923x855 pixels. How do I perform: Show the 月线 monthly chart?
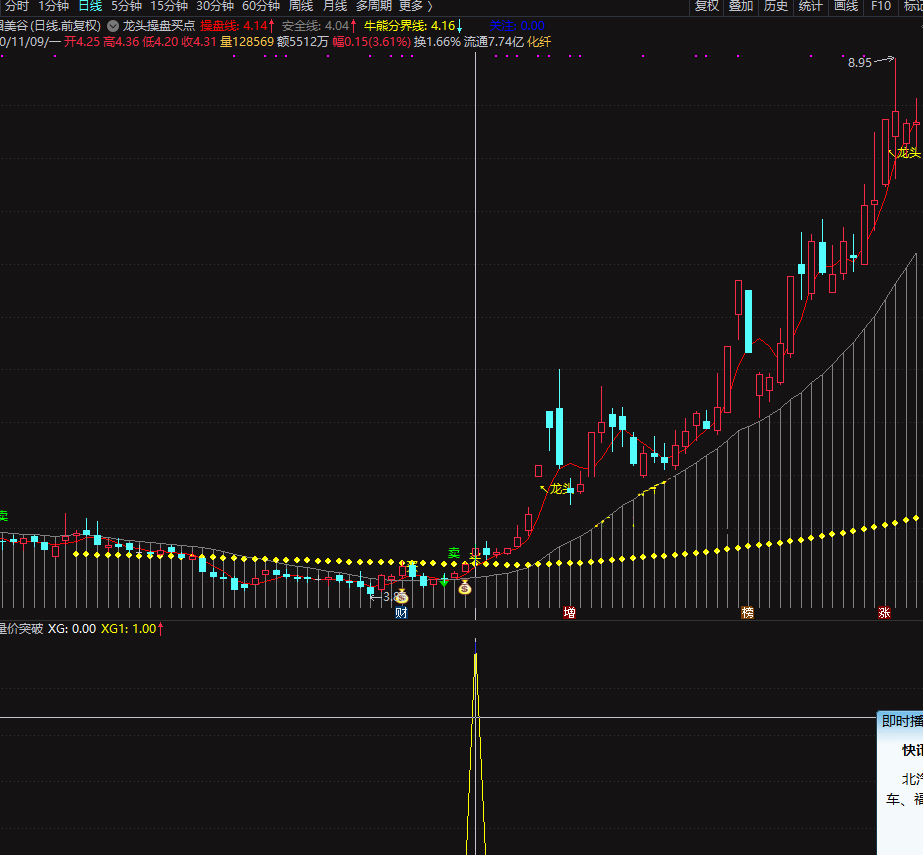335,6
